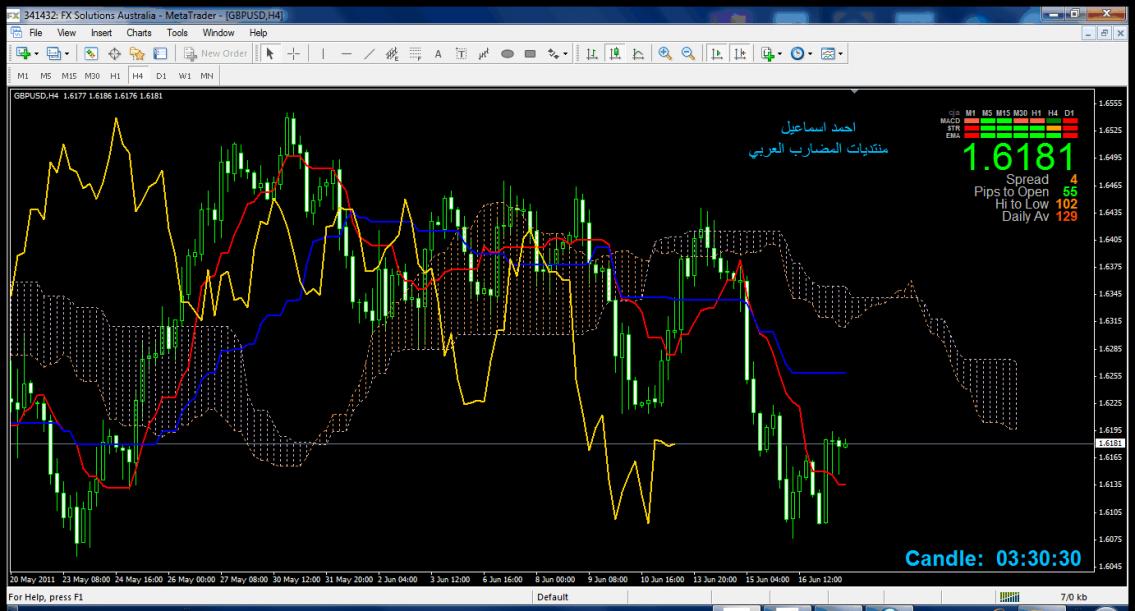This screenshot has width=1135, height=611.
Task: Click the Zoom In magnifier icon
Action: pos(665,53)
